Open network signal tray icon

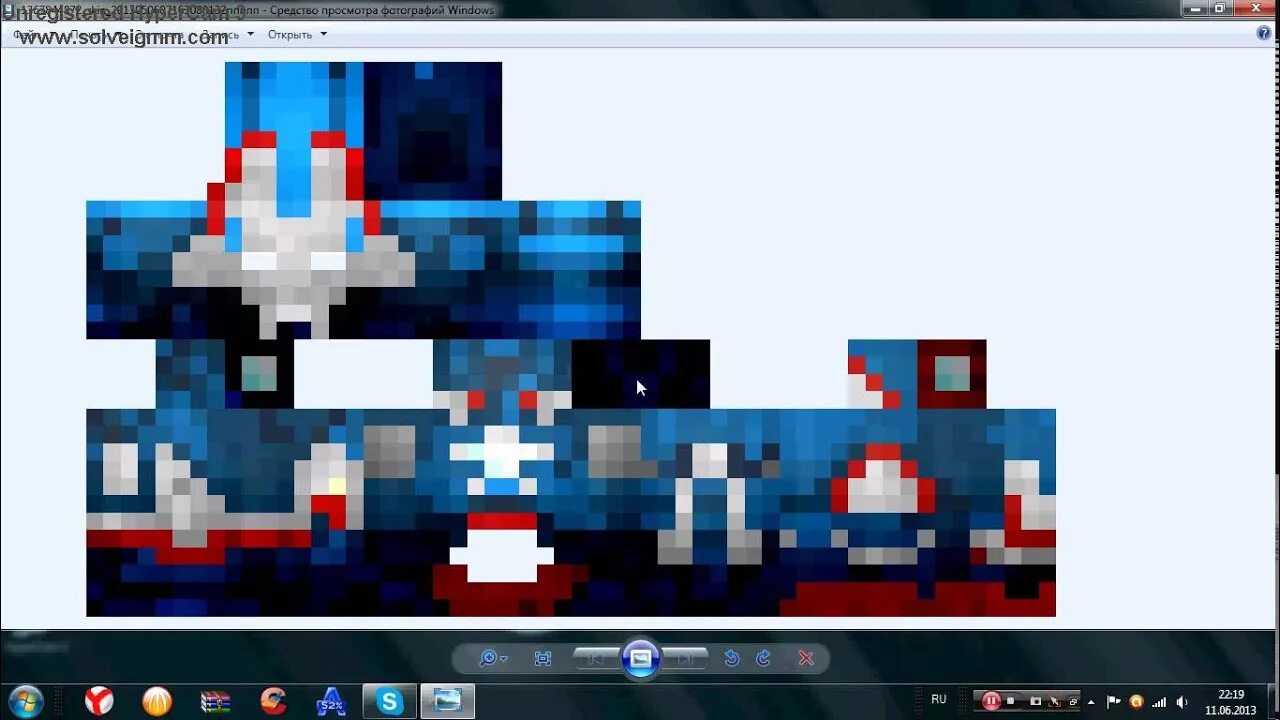pyautogui.click(x=1159, y=701)
